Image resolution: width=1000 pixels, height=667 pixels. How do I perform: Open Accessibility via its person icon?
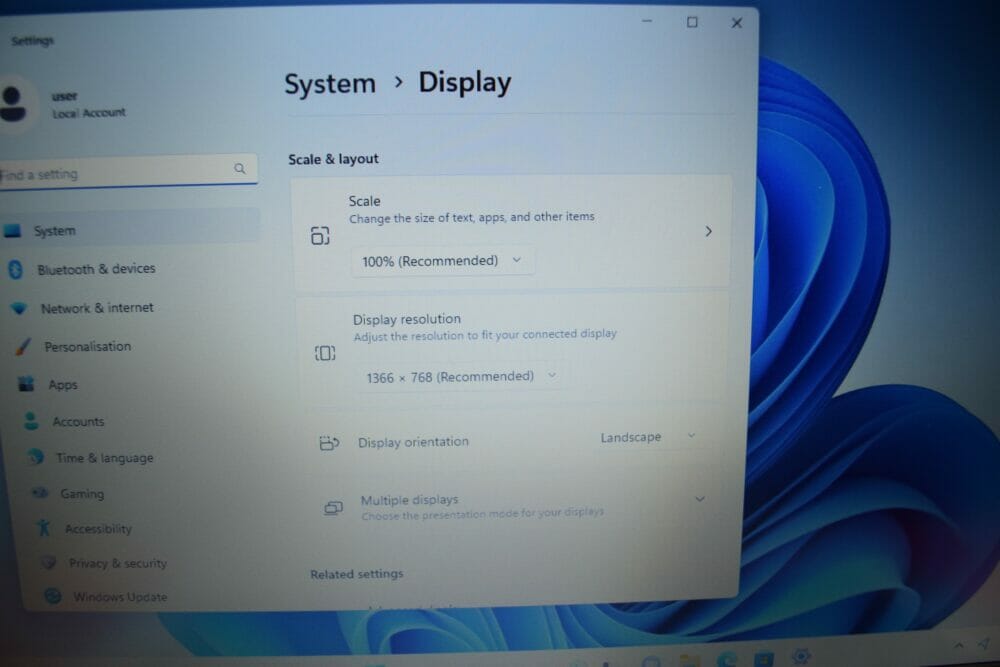43,527
